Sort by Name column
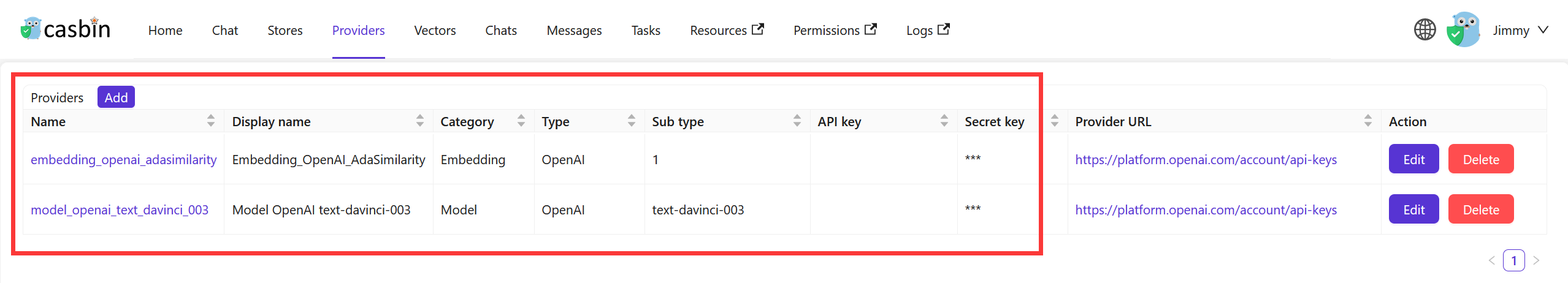1568x283 pixels. (x=210, y=121)
